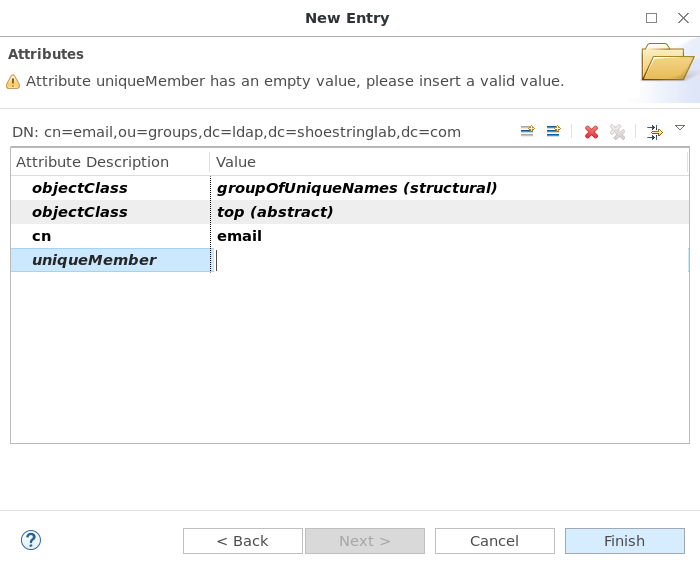Open the help question mark icon
The image size is (700, 571).
pos(31,540)
